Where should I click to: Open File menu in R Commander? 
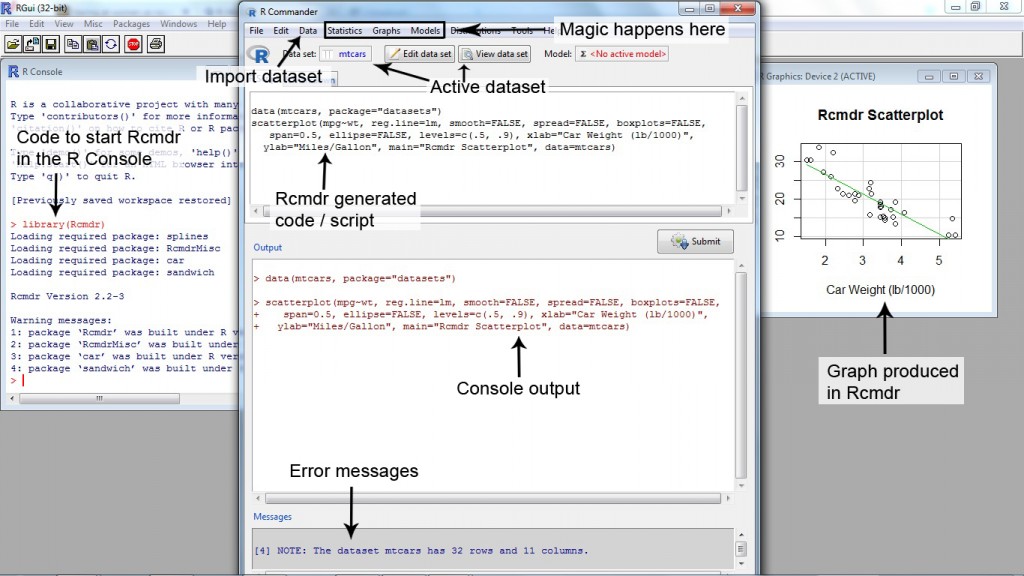click(x=257, y=31)
